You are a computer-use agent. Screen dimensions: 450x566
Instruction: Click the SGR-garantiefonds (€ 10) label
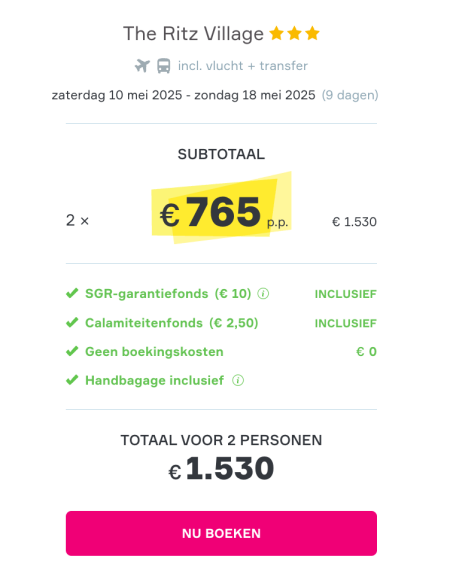(168, 294)
